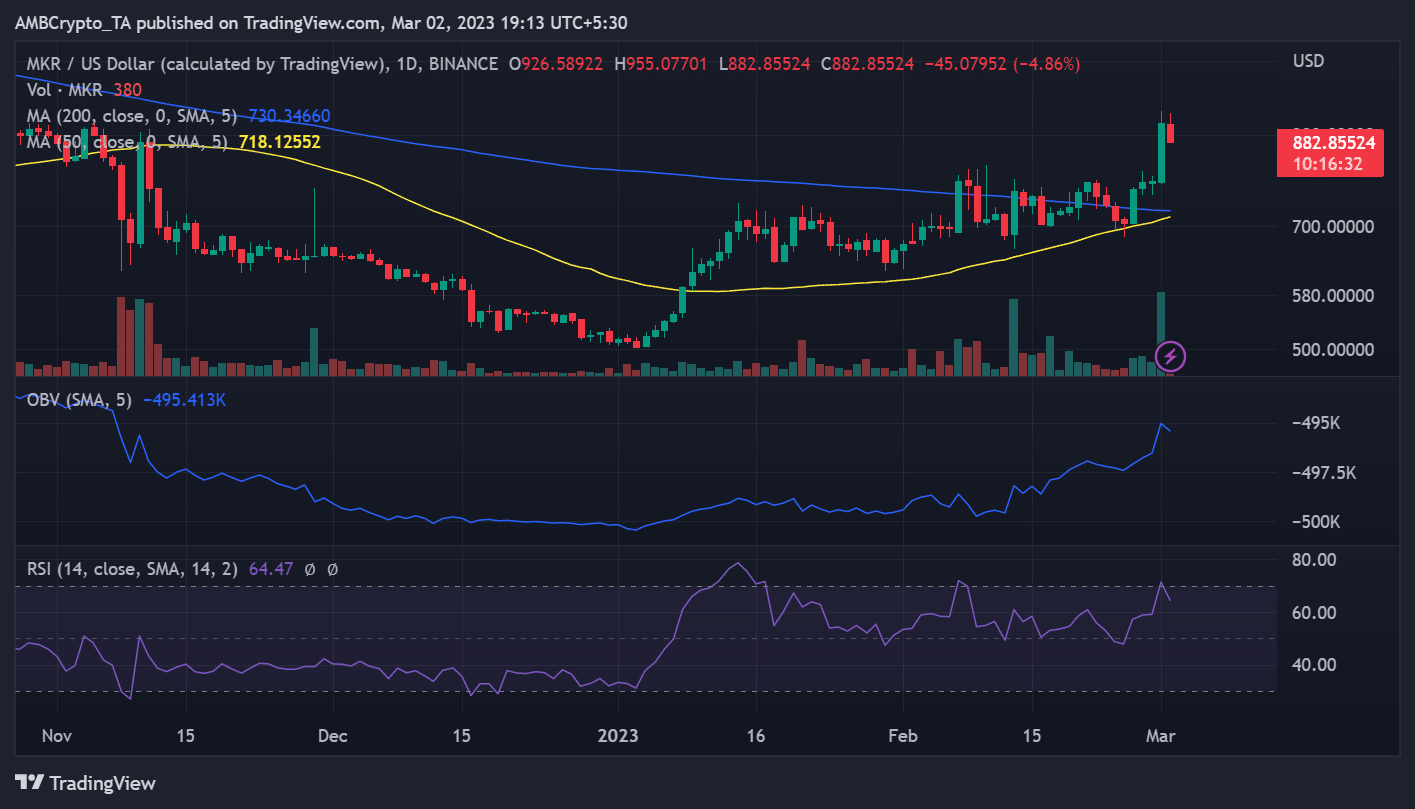
Task: Click the -497.5K label on OBV axis
Action: [1323, 472]
